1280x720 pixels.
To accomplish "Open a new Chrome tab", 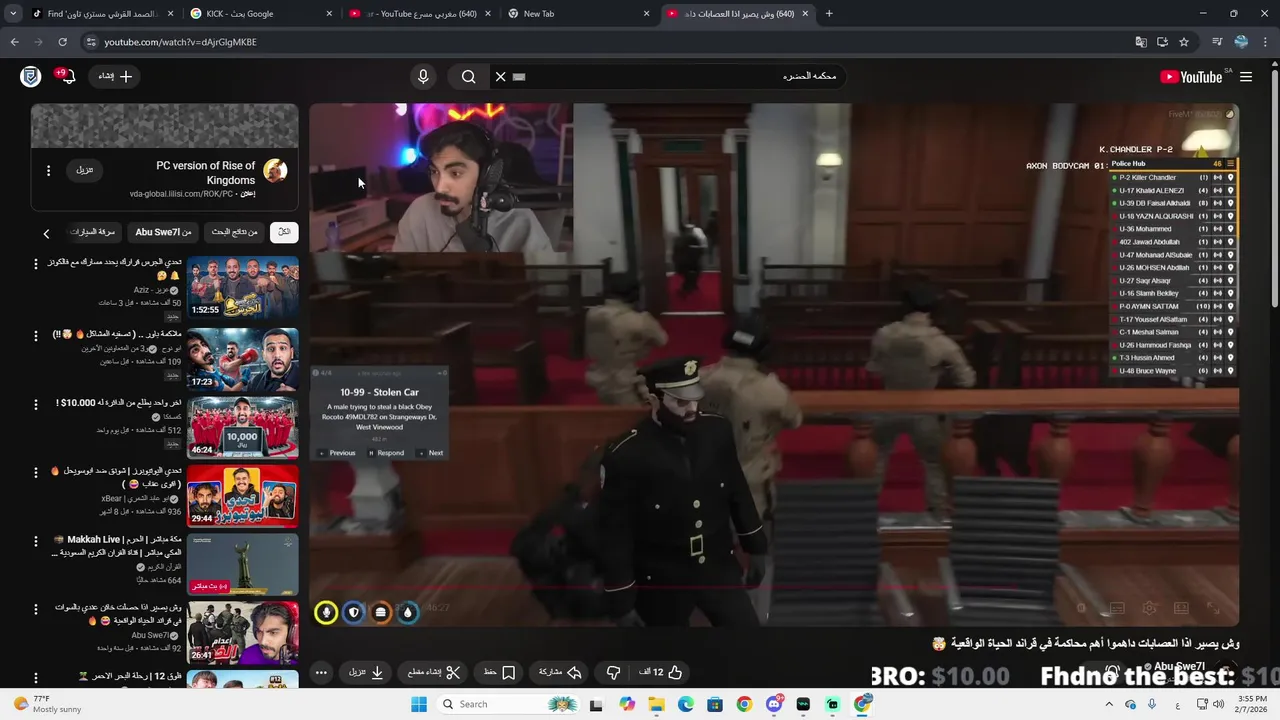I will [x=829, y=14].
